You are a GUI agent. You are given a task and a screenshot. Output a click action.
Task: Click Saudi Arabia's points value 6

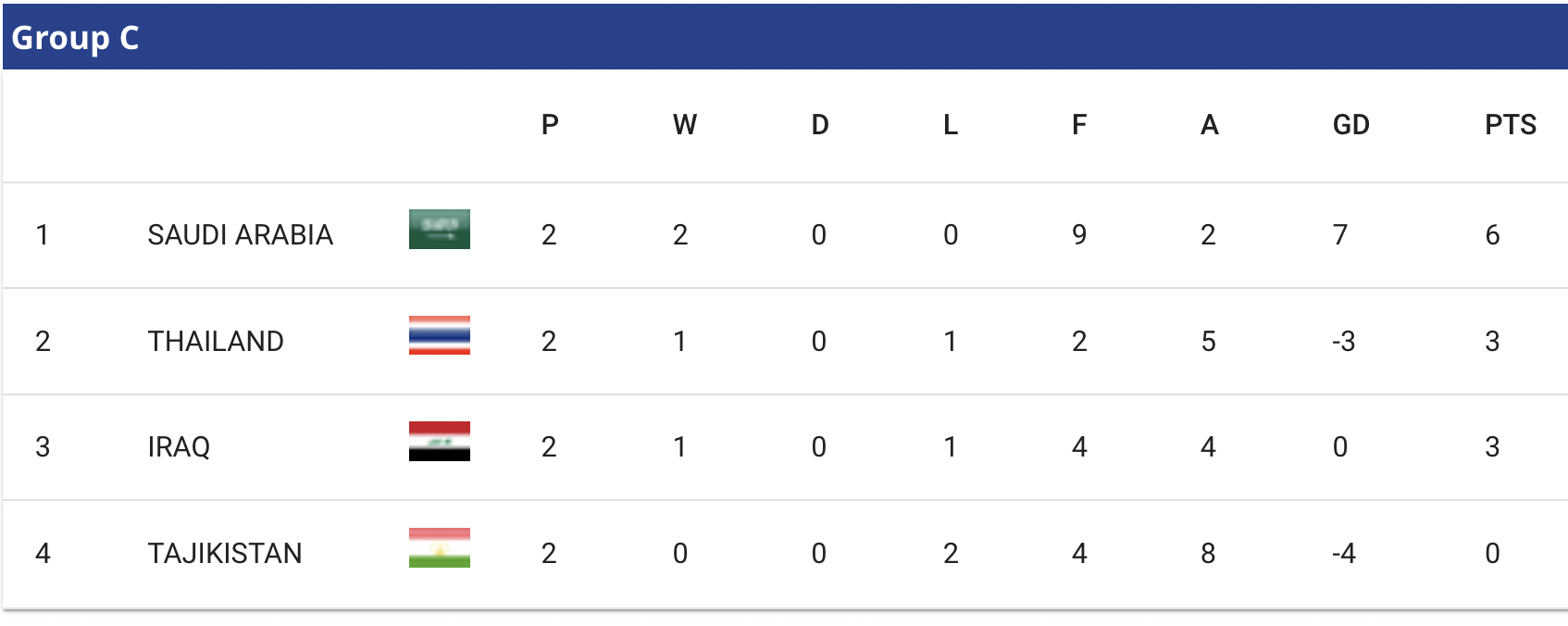click(1492, 235)
